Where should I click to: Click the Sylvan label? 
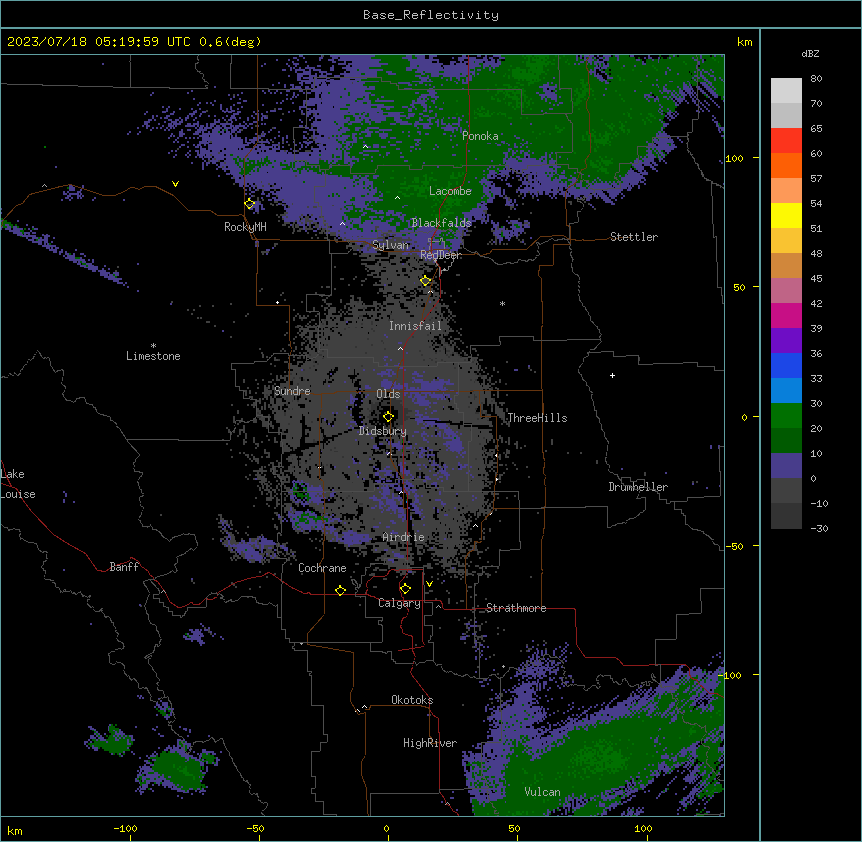tap(391, 245)
